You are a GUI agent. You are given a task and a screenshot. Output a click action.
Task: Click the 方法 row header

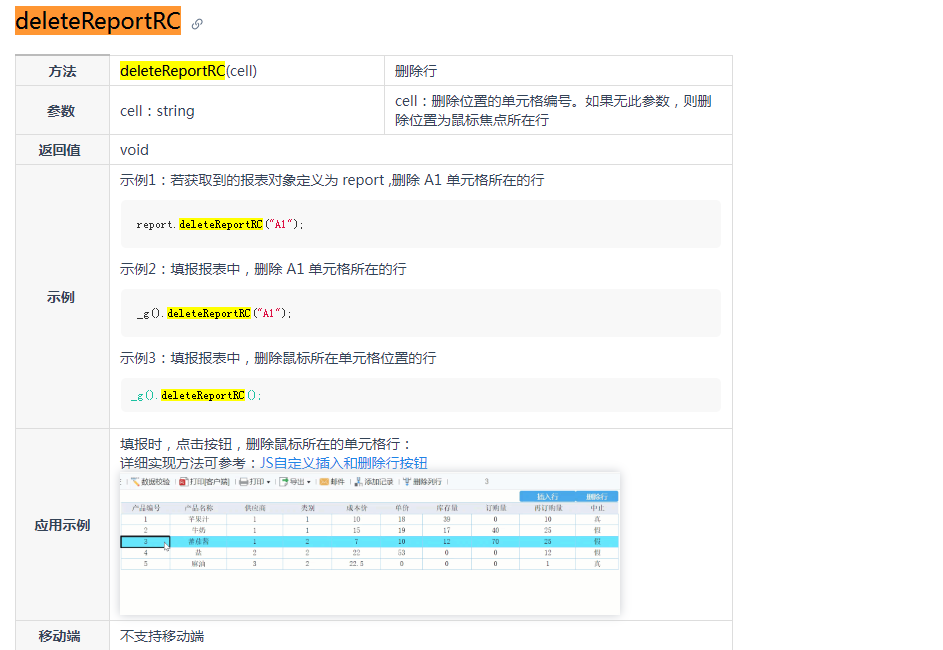coord(63,71)
